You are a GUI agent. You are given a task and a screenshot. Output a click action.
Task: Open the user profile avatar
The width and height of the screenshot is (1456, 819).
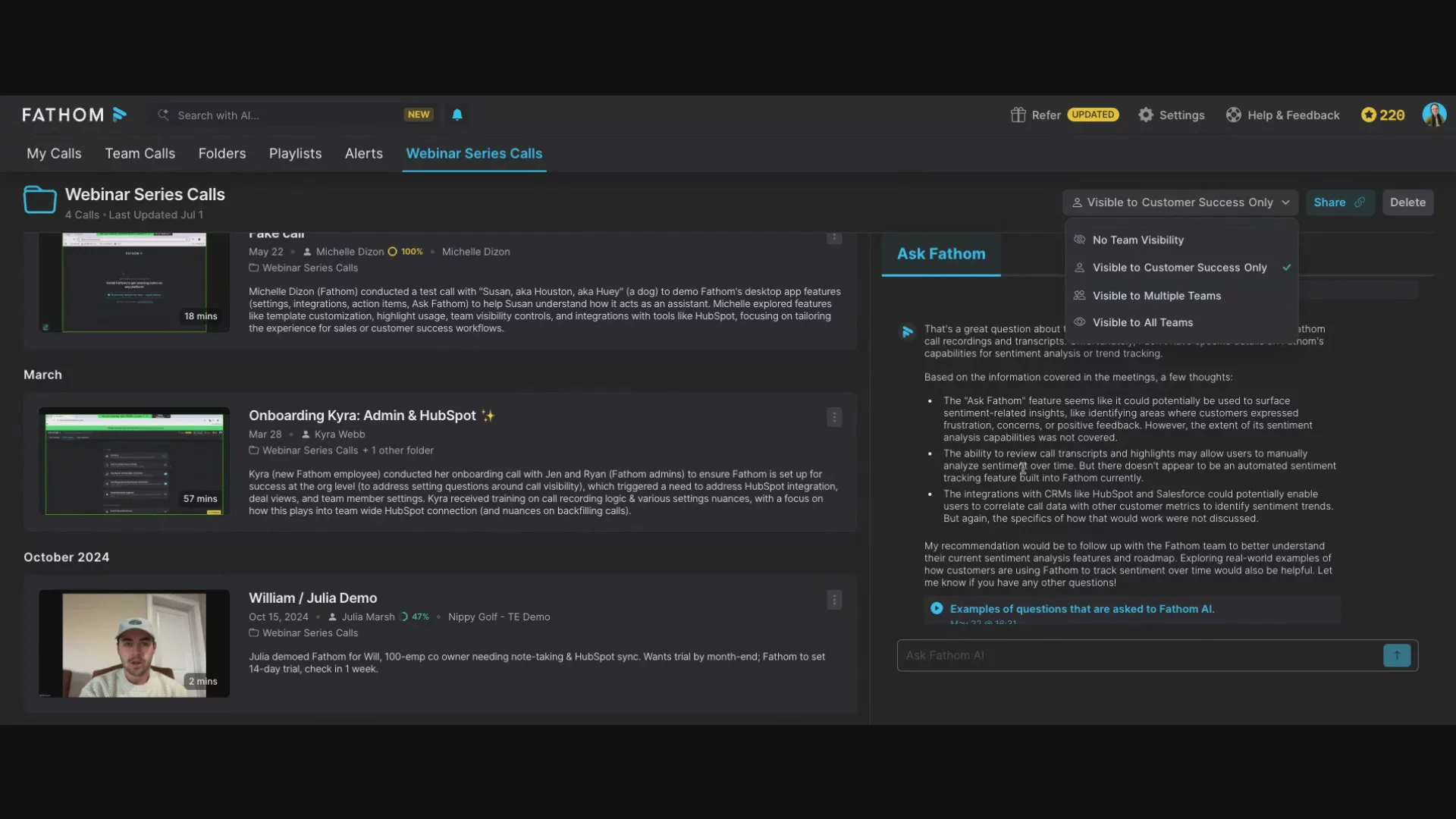click(1434, 115)
